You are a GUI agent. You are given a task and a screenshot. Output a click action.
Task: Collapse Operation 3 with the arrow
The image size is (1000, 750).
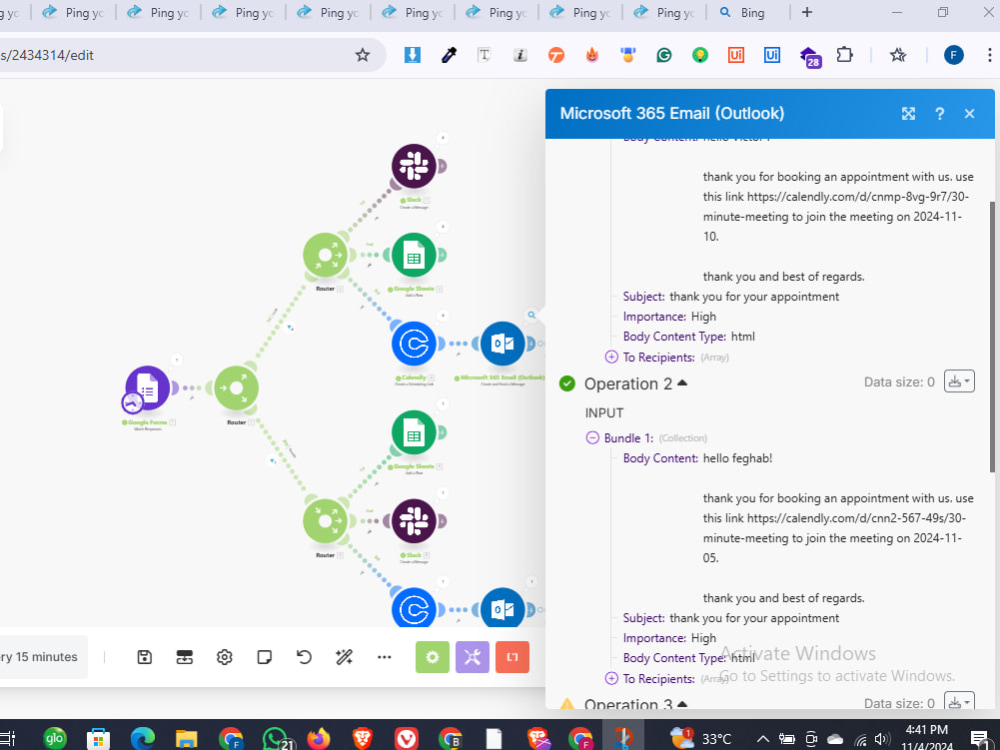coord(682,704)
